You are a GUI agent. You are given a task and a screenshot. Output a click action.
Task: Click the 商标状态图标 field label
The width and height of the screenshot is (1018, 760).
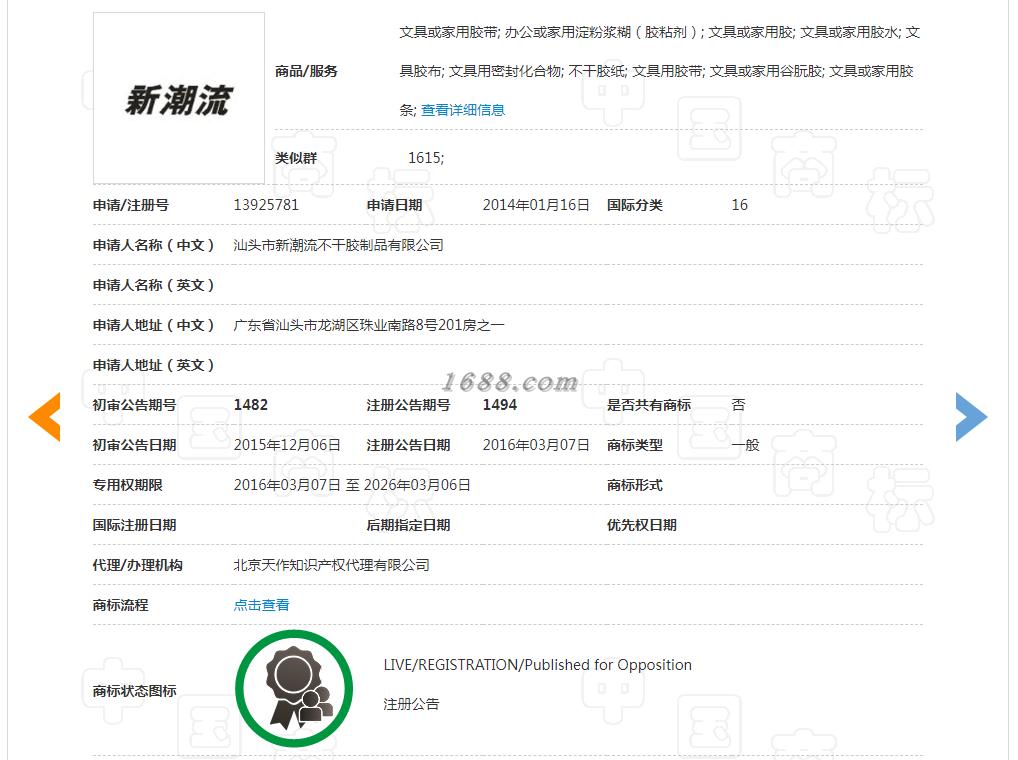point(134,691)
